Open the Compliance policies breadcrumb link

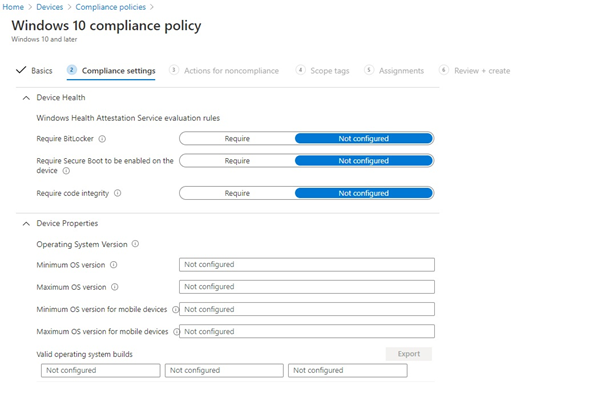111,7
